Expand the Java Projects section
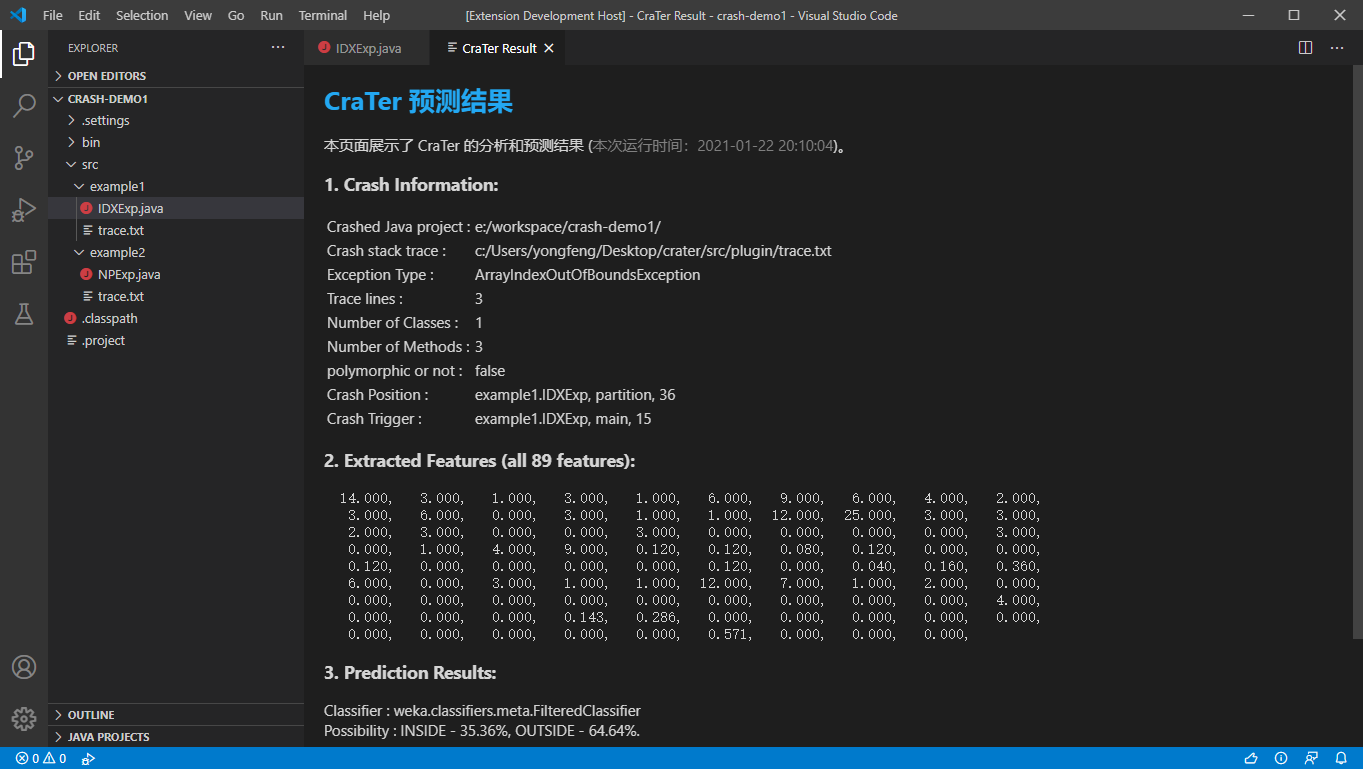Image resolution: width=1363 pixels, height=769 pixels. [x=176, y=737]
